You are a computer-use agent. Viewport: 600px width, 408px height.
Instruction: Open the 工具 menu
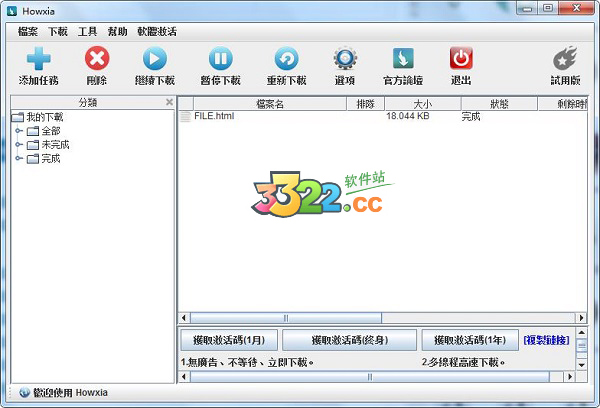[88, 32]
